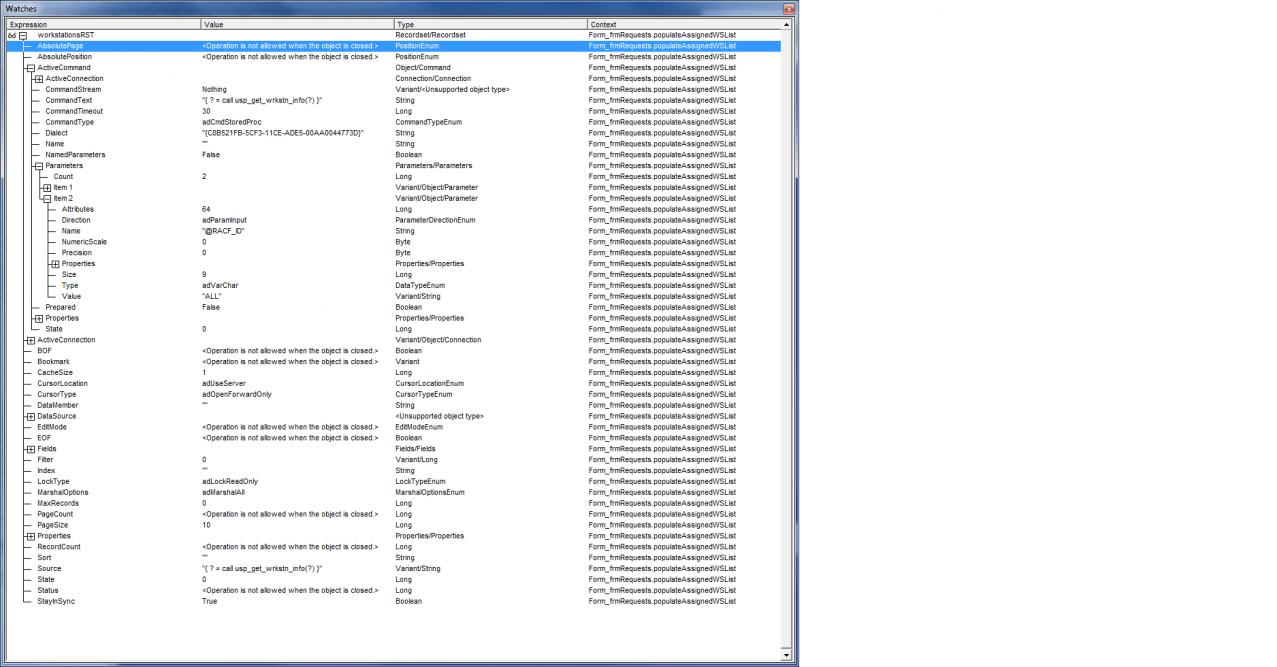This screenshot has height=667, width=1277.
Task: Select the BOF row
Action: [393, 351]
